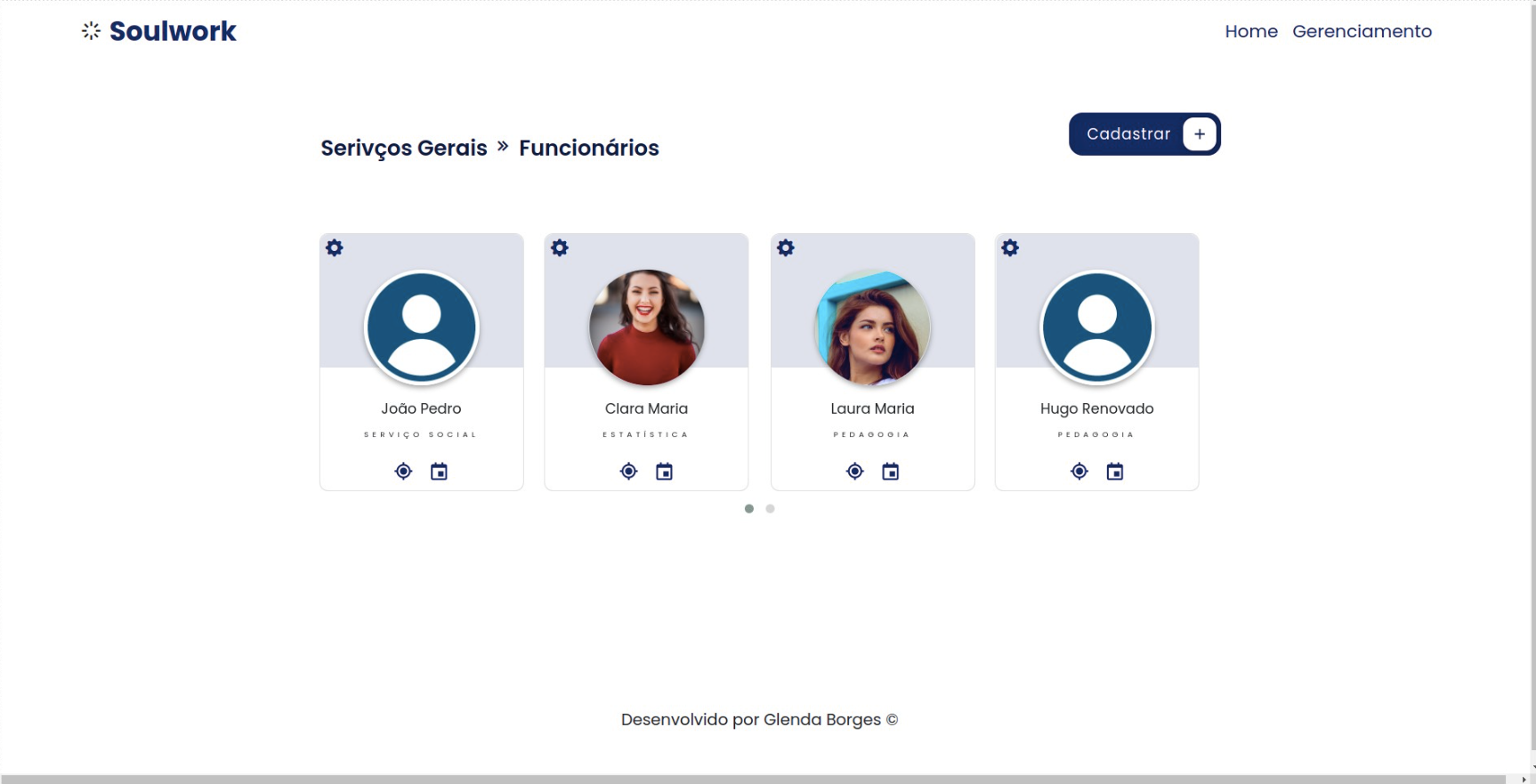Click the Cadastrar button label

point(1128,134)
